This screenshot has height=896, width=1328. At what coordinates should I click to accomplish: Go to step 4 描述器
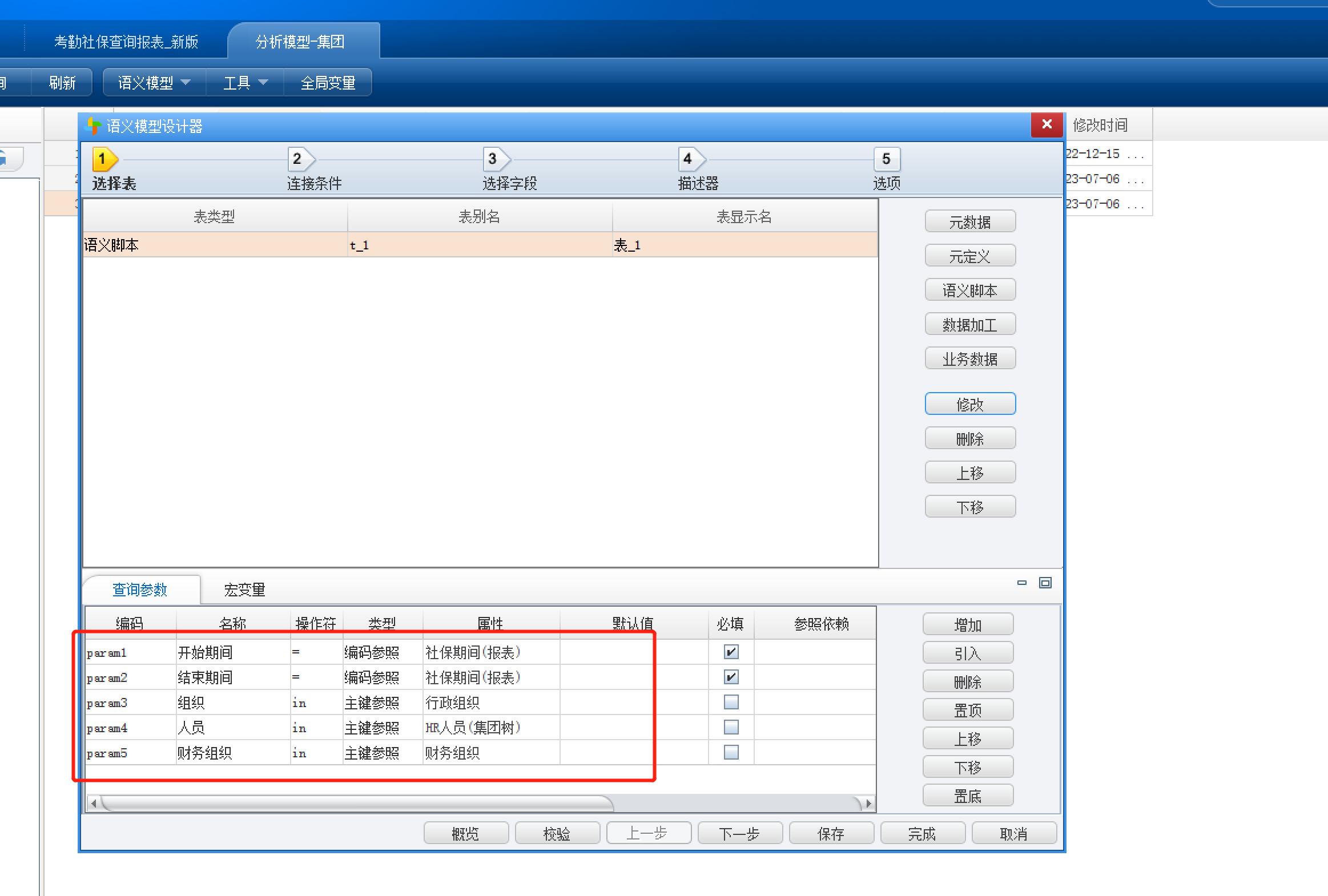pyautogui.click(x=691, y=159)
